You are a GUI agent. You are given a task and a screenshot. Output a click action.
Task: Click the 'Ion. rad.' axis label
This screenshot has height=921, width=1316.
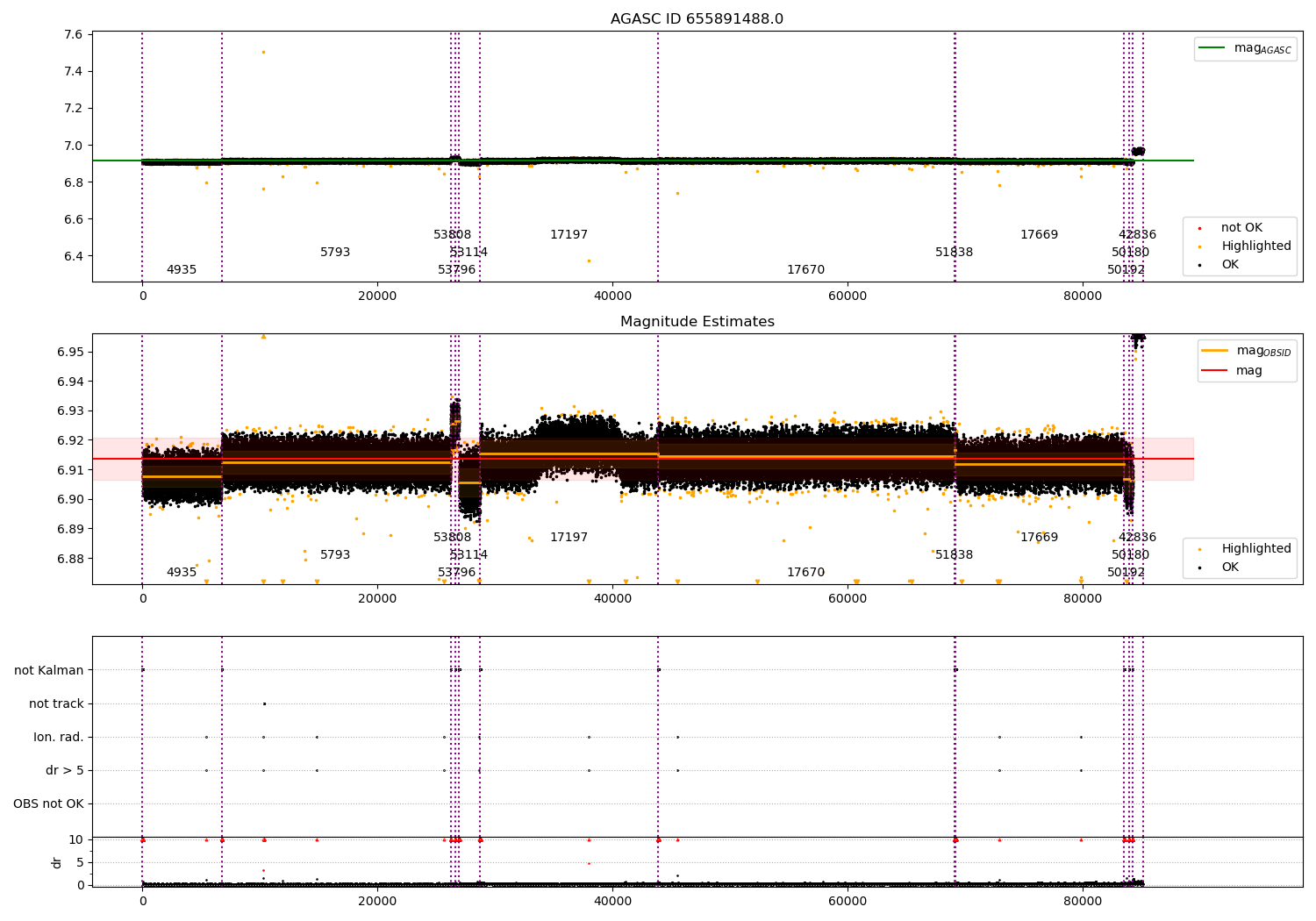pos(59,737)
